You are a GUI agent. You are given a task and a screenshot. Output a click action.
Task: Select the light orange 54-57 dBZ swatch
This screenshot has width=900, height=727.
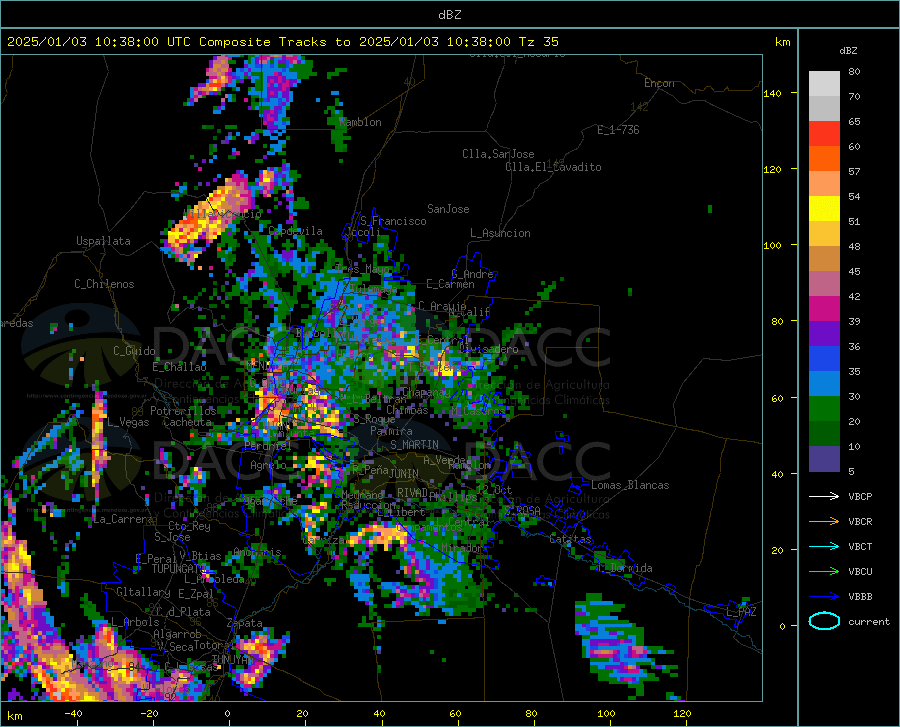[824, 184]
